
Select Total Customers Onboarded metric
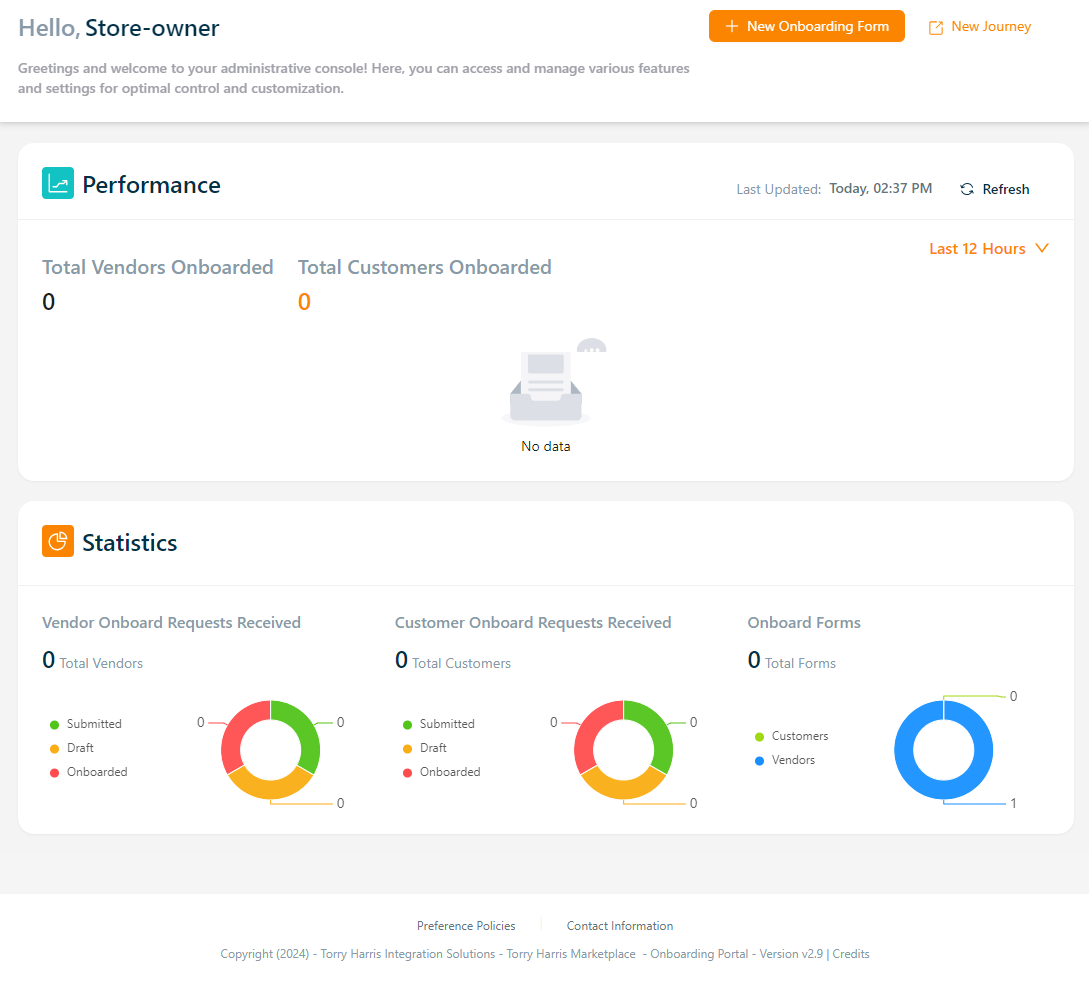[x=424, y=267]
